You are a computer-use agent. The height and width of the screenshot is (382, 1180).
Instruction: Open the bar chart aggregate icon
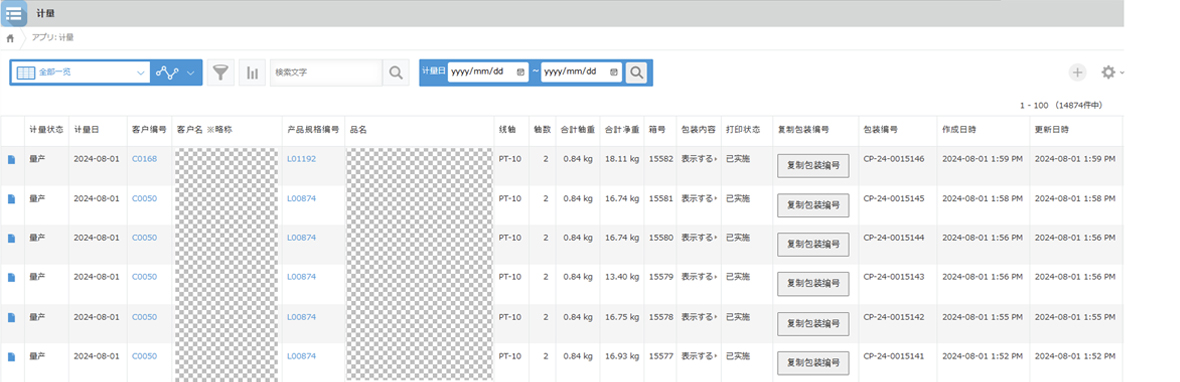[x=252, y=72]
